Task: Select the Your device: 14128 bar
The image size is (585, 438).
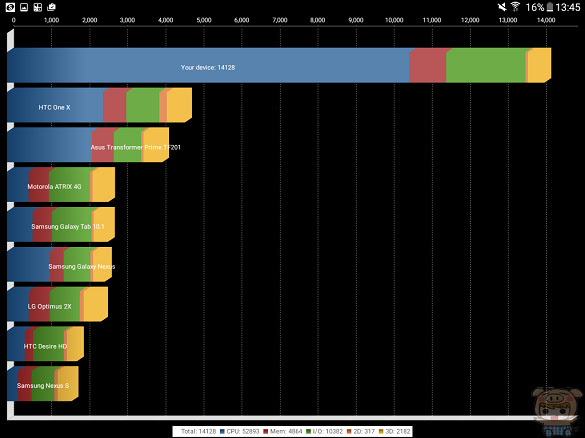Action: pyautogui.click(x=279, y=65)
